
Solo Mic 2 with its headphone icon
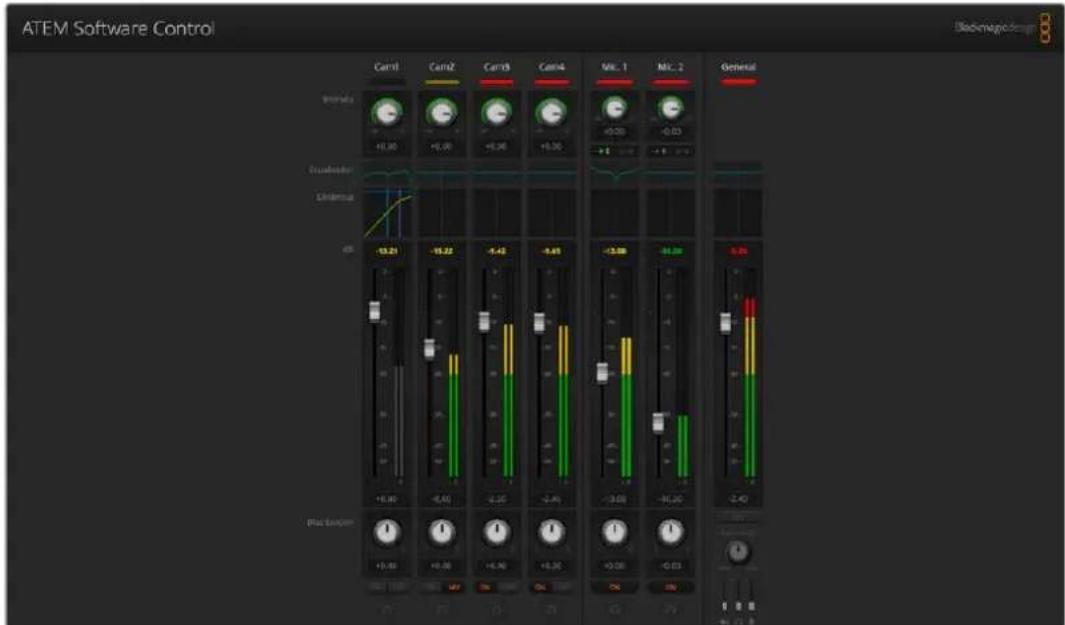[x=670, y=609]
